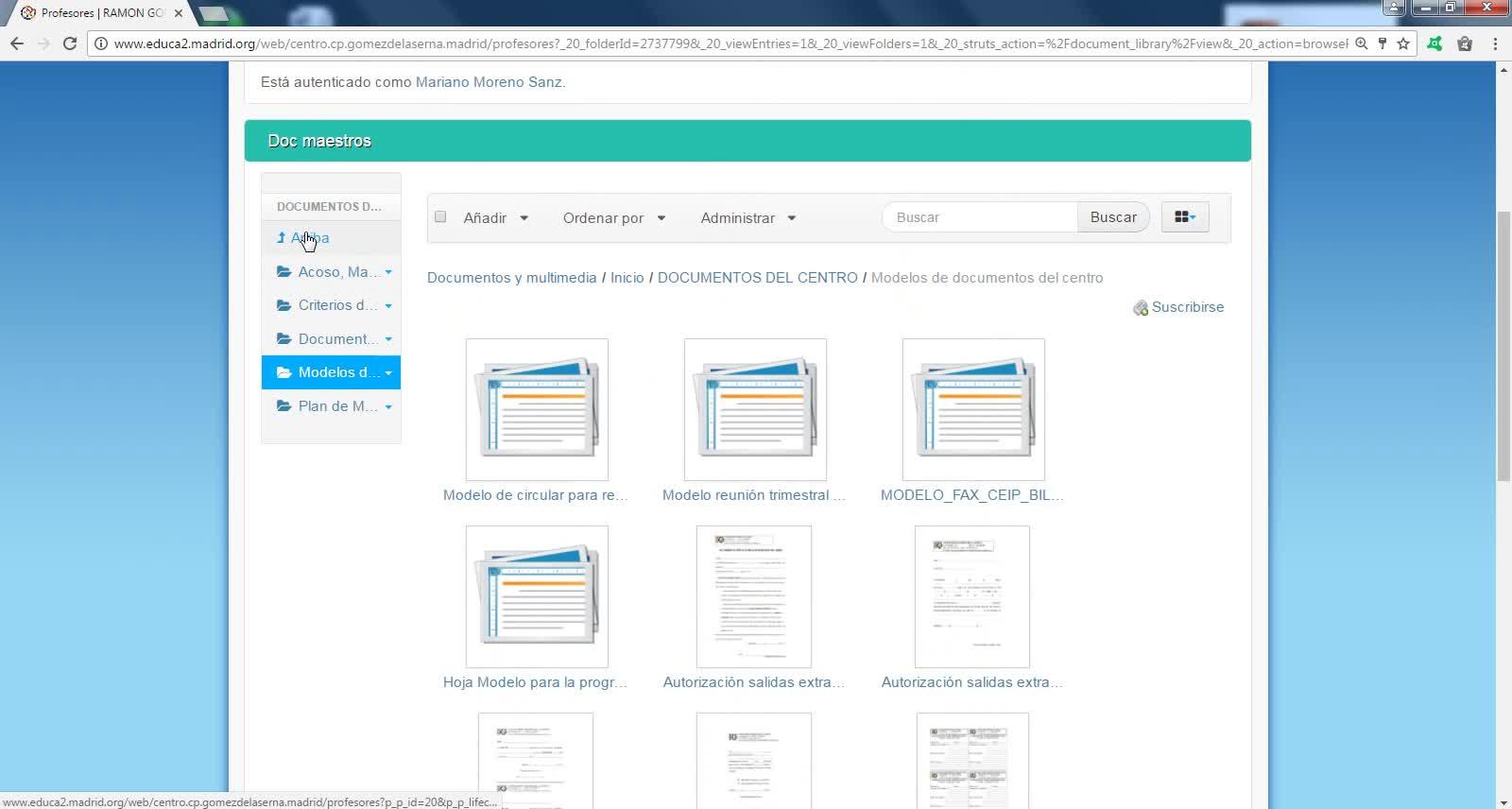Image resolution: width=1512 pixels, height=809 pixels.
Task: Tick the select-all checkbox beside Añadir
Action: 440,217
